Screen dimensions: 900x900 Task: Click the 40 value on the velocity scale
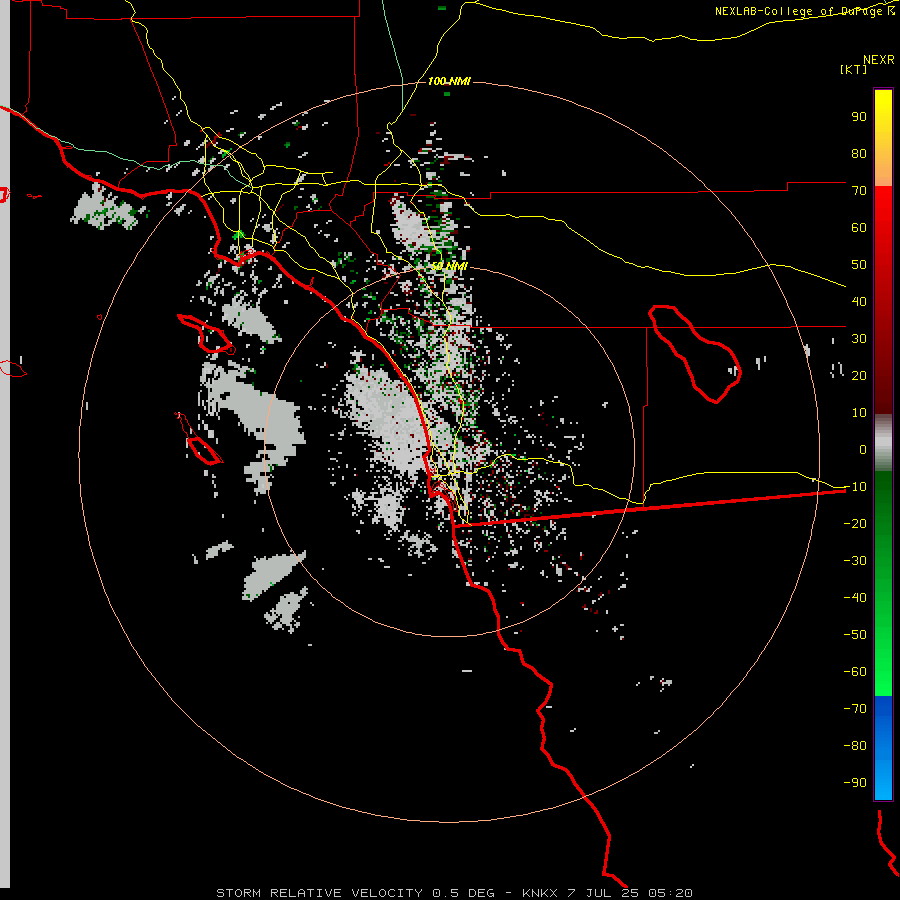tap(859, 301)
